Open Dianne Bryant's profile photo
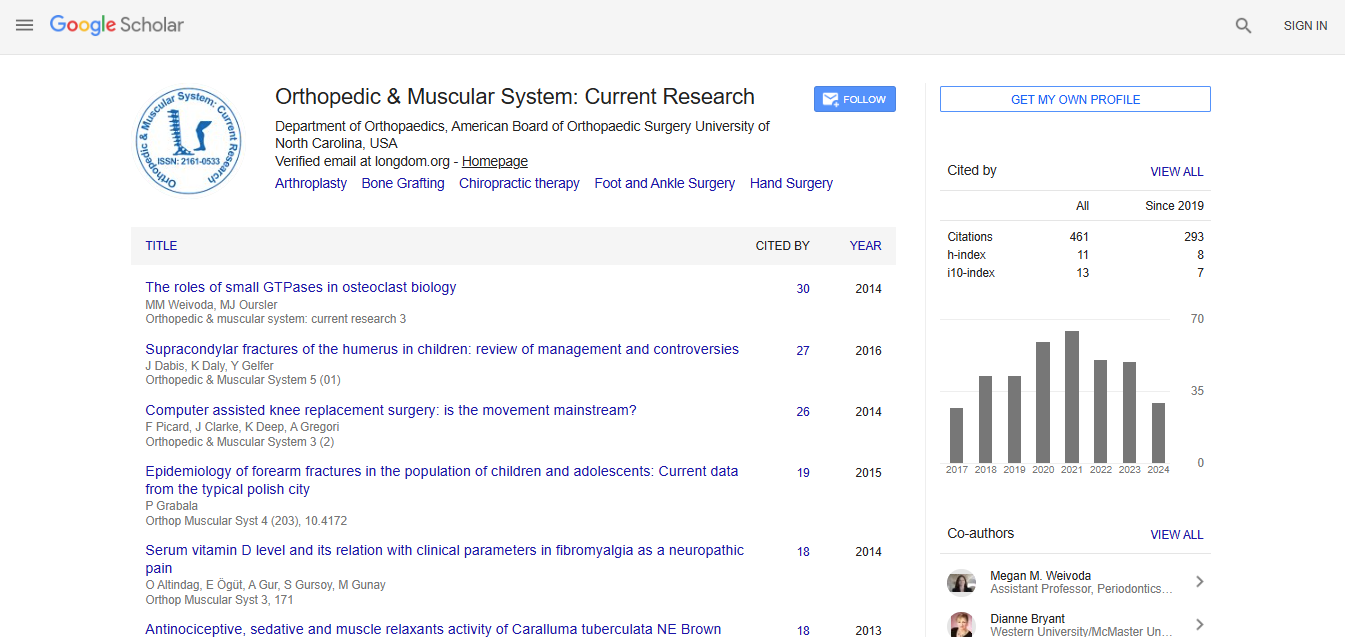Image resolution: width=1345 pixels, height=637 pixels. [x=961, y=624]
